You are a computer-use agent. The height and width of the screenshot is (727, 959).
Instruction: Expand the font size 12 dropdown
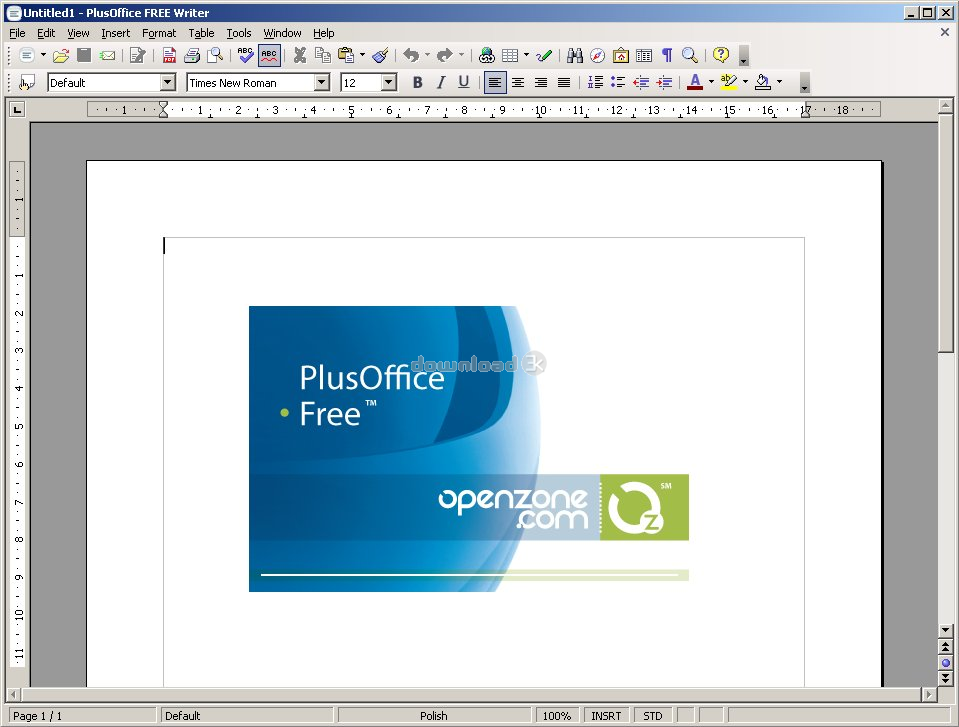point(389,83)
